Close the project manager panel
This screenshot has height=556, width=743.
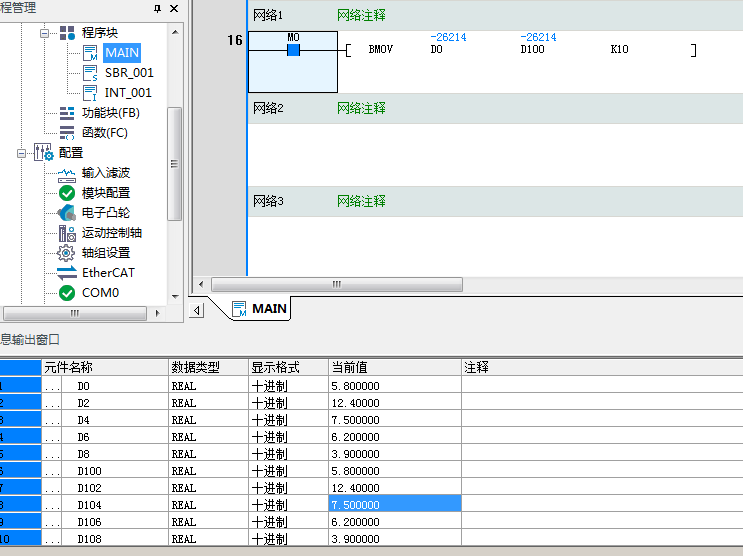tap(174, 9)
